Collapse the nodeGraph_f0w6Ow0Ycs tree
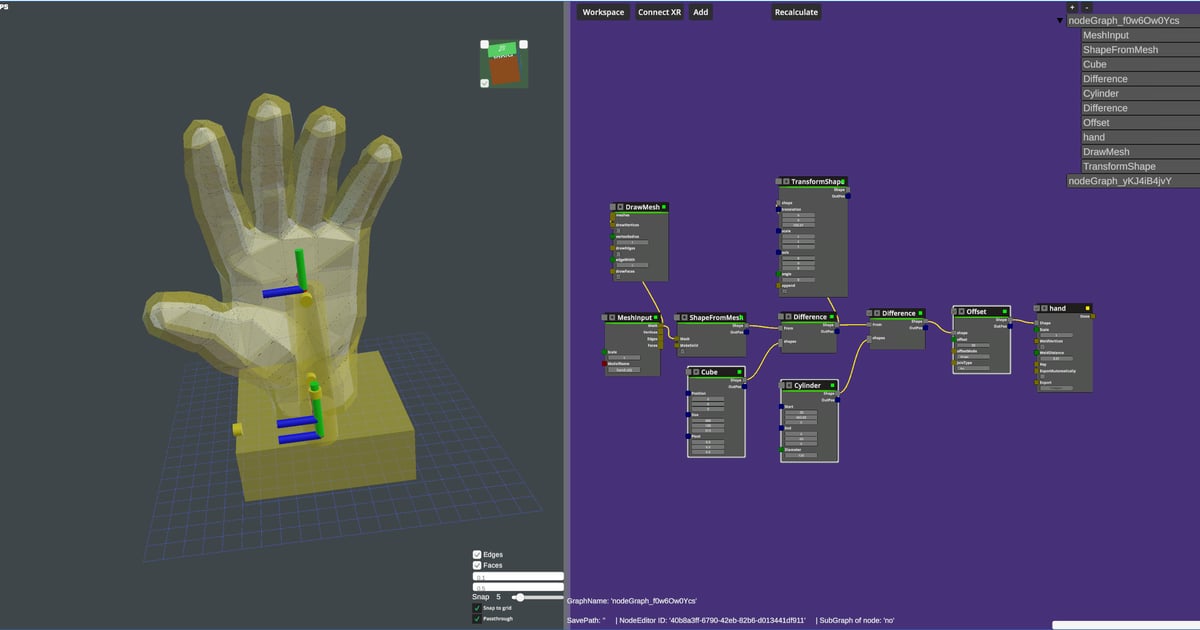The image size is (1200, 630). 1059,18
